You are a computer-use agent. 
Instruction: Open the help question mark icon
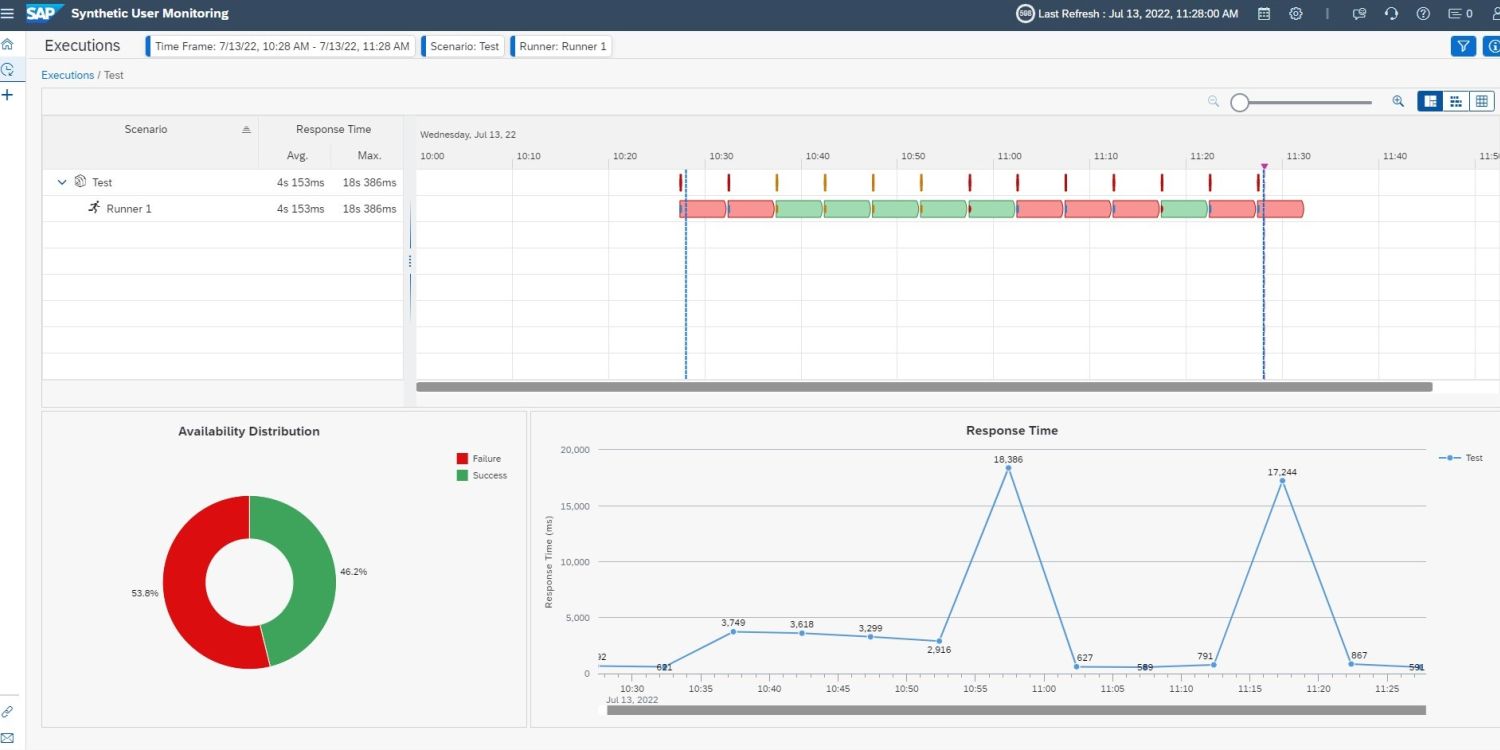tap(1422, 13)
